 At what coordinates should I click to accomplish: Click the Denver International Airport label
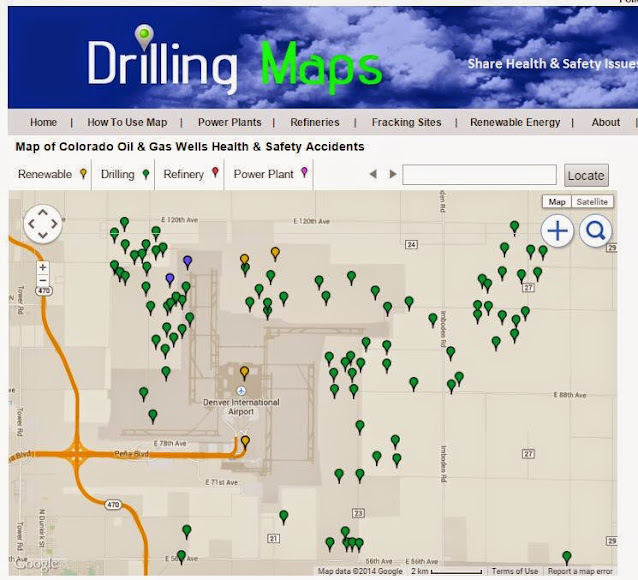[x=241, y=407]
